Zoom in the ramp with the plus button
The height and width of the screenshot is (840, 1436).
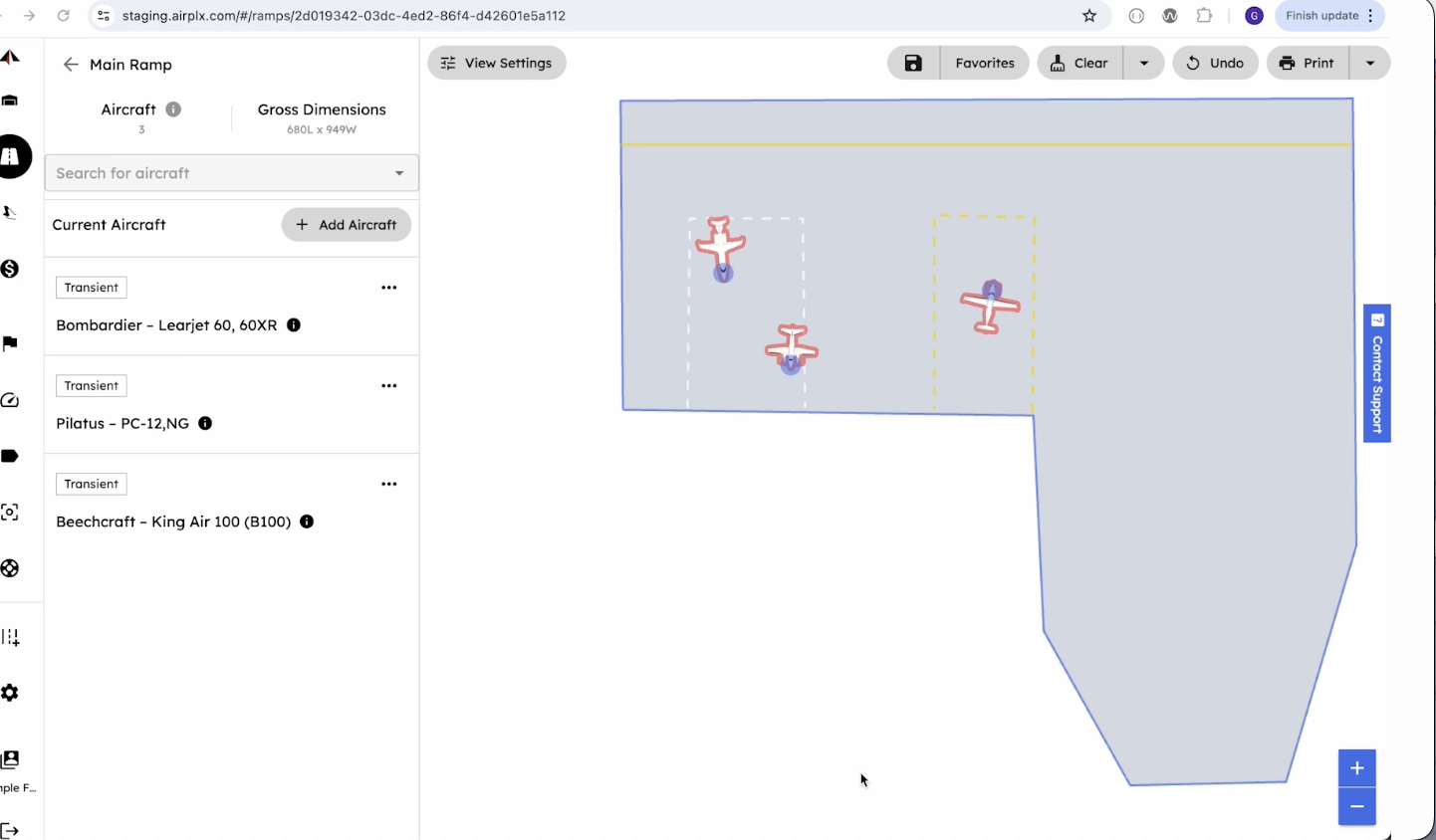tap(1356, 768)
